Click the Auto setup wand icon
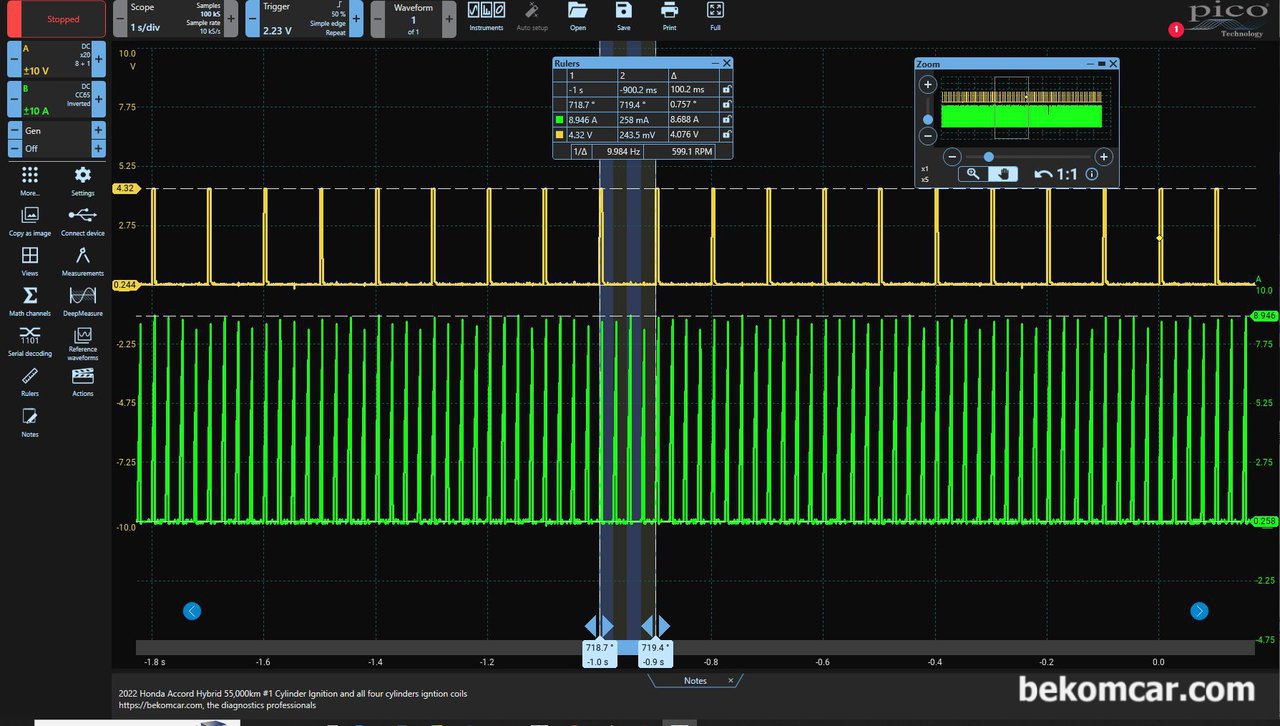The height and width of the screenshot is (726, 1280). (532, 15)
